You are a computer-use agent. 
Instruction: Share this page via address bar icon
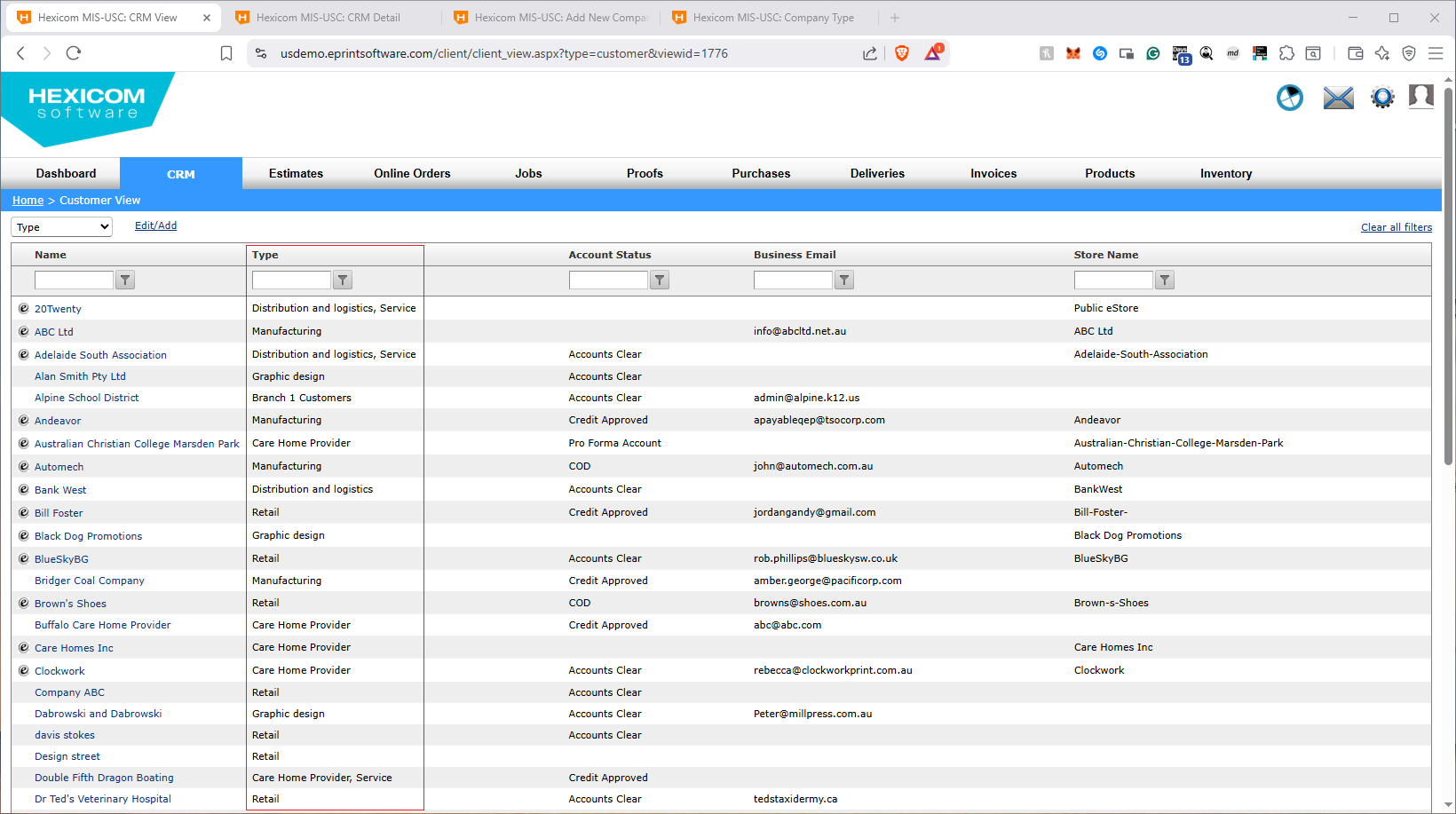870,53
